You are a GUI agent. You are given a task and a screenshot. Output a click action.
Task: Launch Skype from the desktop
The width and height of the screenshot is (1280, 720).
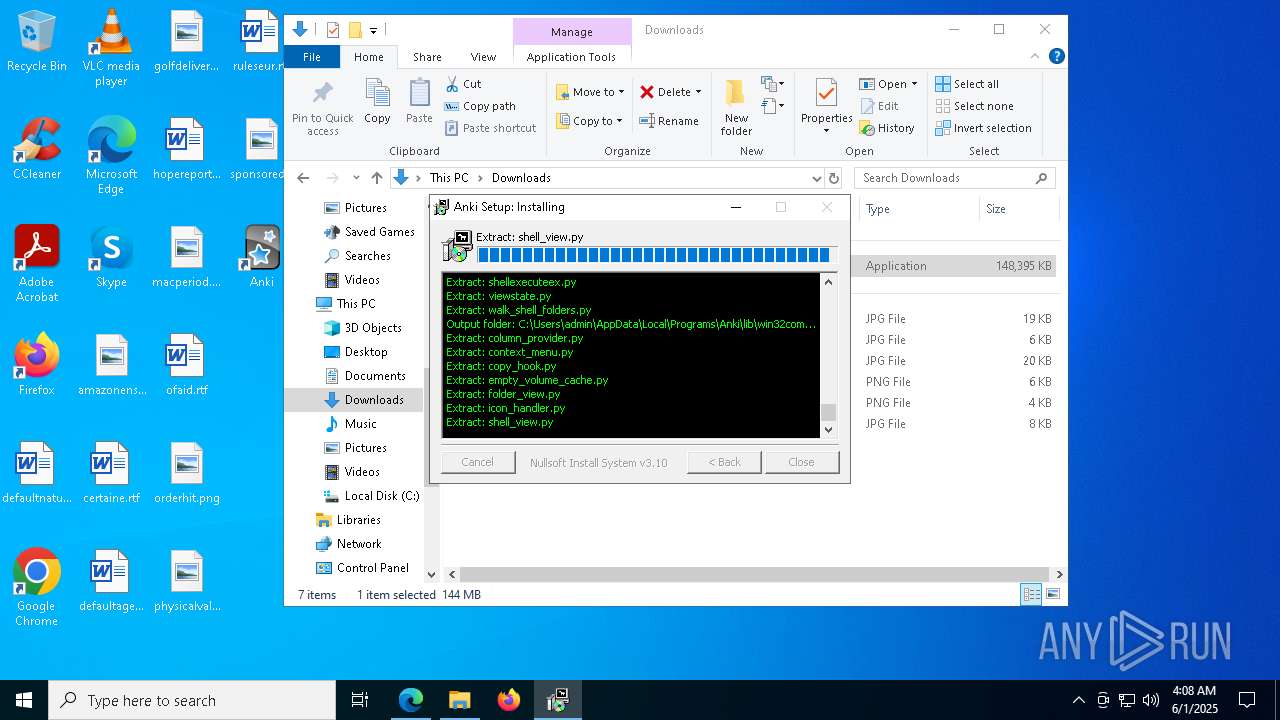(x=111, y=256)
